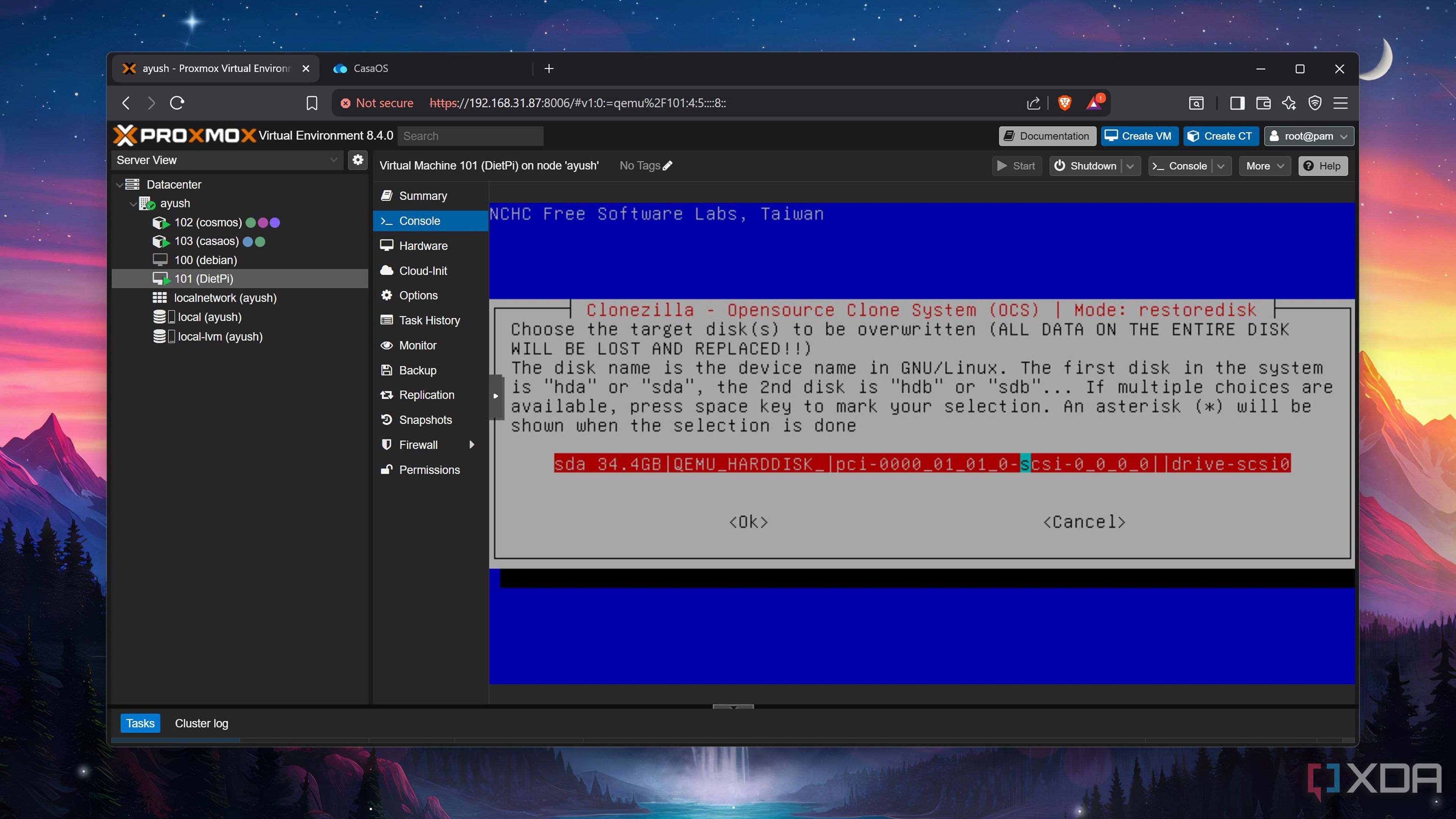
Task: Toggle the browser sidebar panel icon
Action: tap(1237, 103)
